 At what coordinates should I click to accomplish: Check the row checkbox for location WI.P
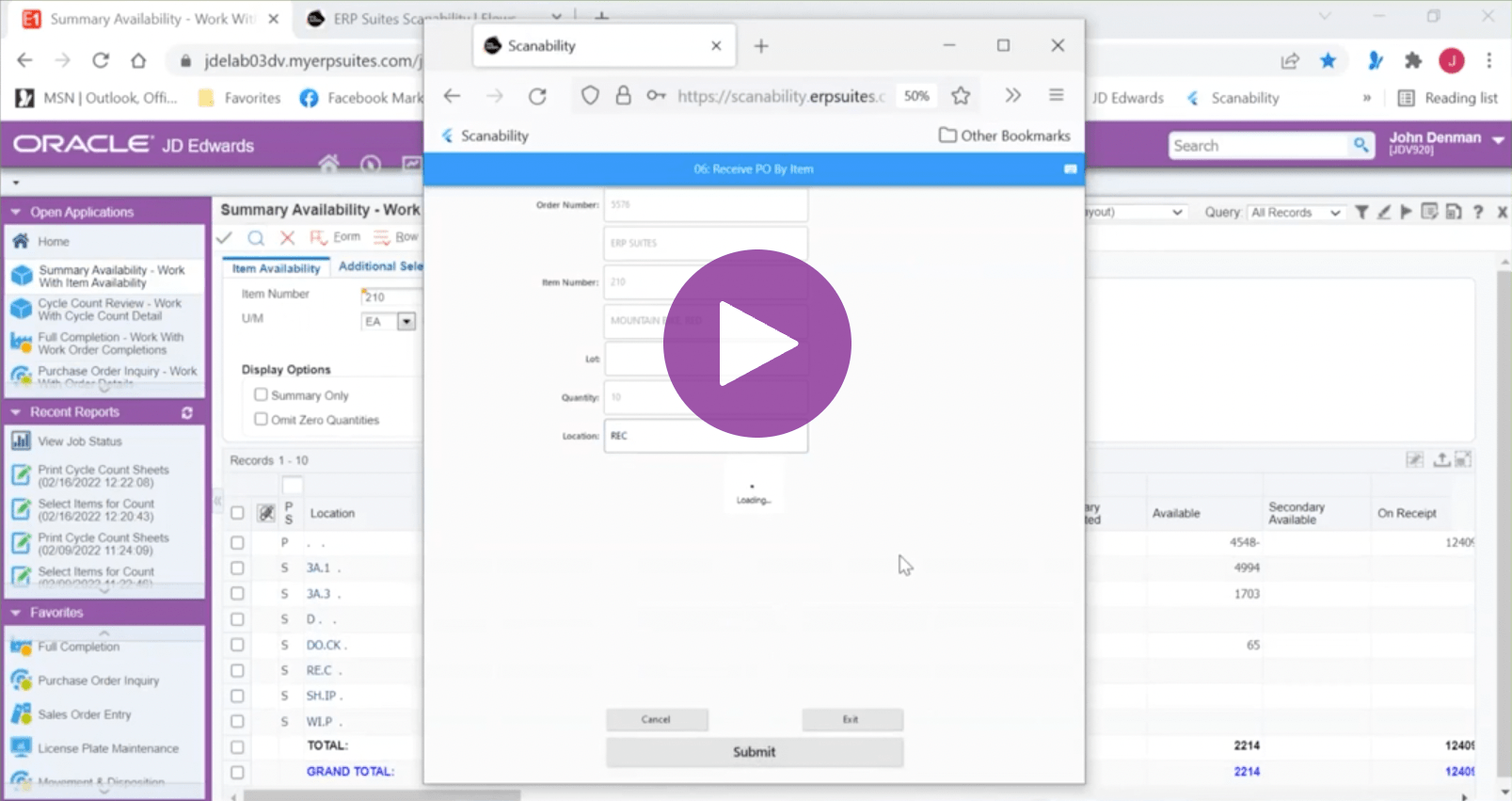point(237,721)
